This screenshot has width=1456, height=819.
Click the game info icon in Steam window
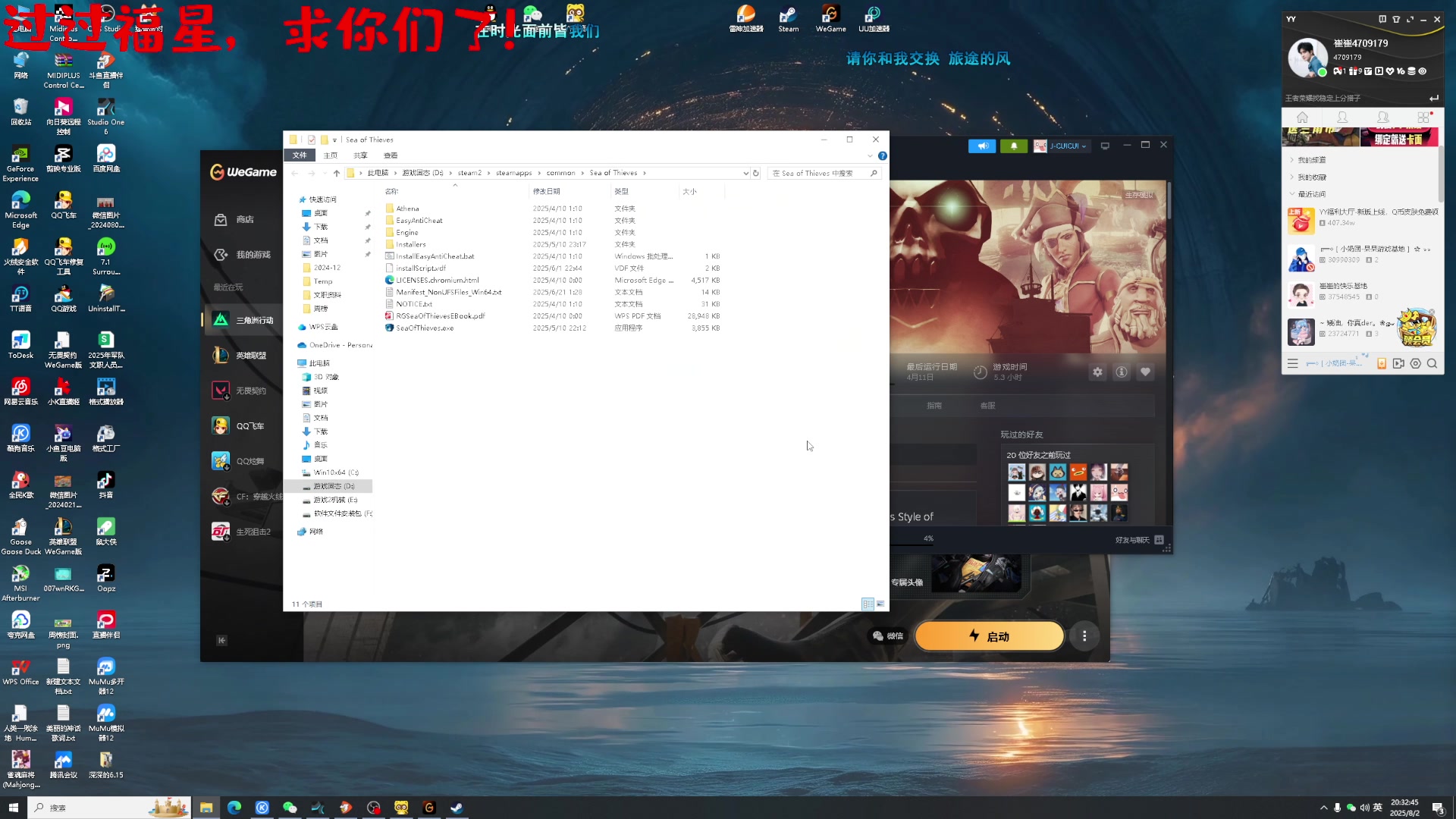tap(1122, 372)
